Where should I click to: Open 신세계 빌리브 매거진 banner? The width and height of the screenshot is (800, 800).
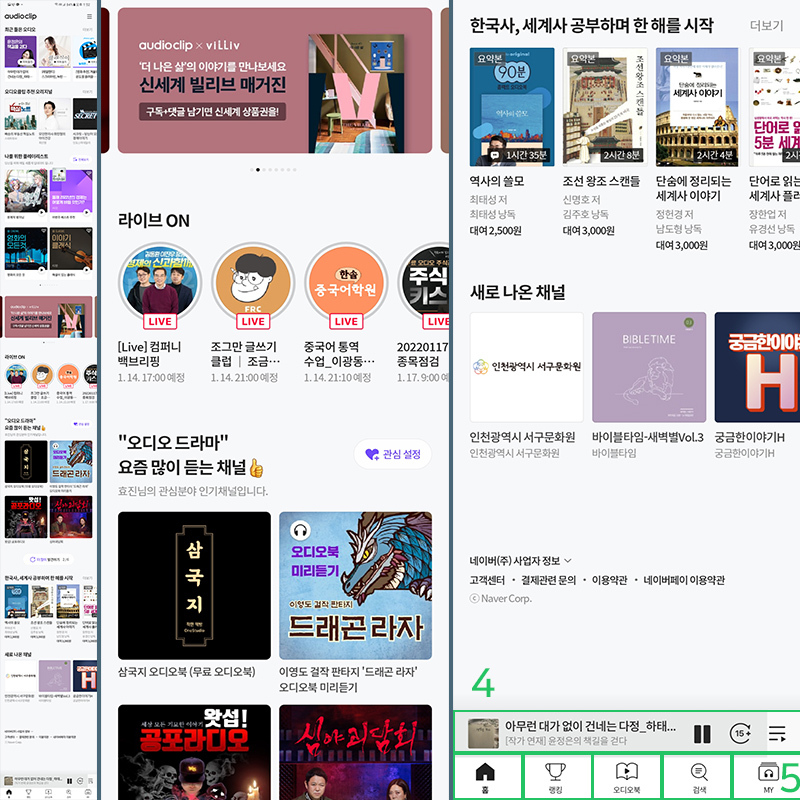275,80
